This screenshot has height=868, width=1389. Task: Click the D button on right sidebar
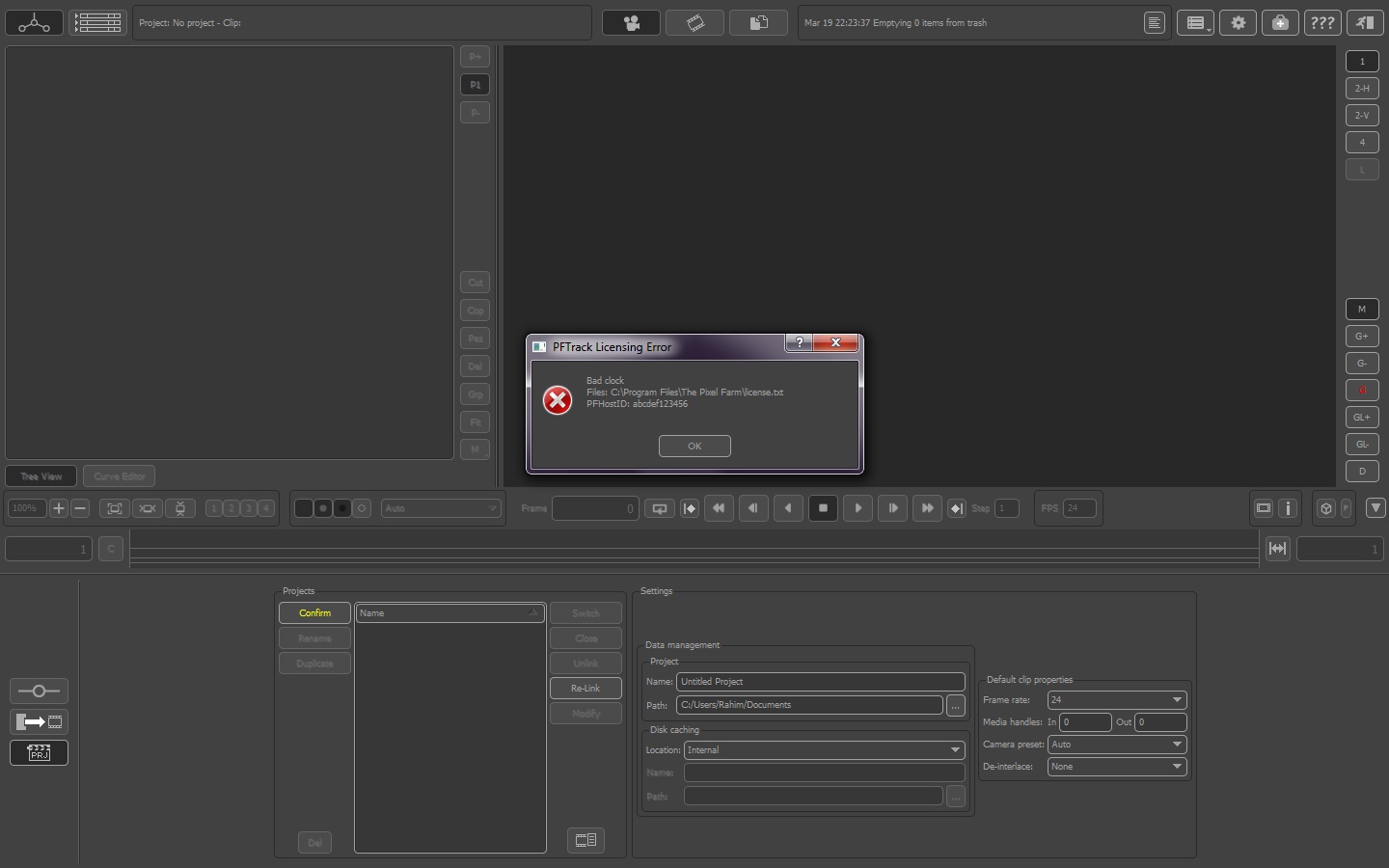pyautogui.click(x=1362, y=471)
